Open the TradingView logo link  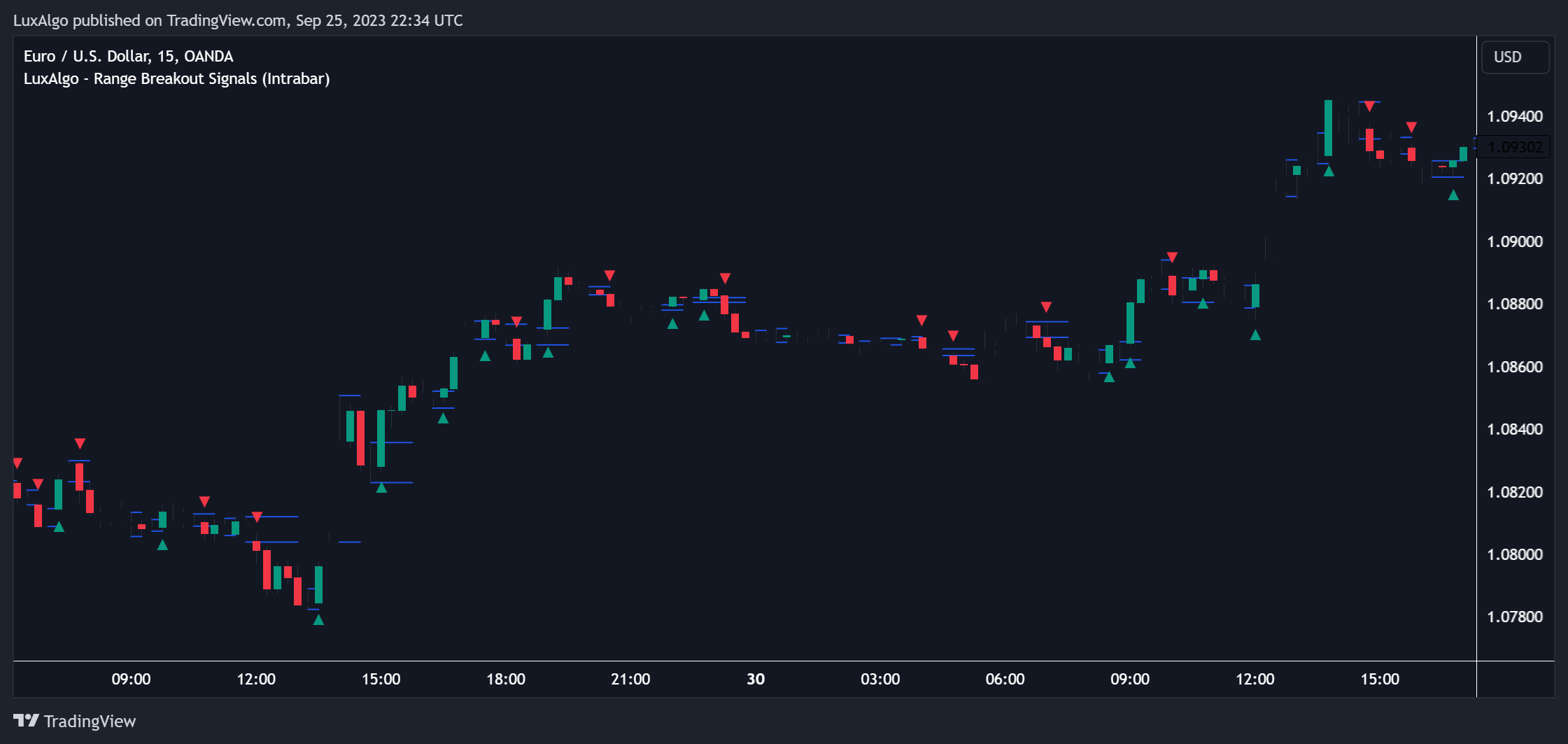click(x=74, y=721)
